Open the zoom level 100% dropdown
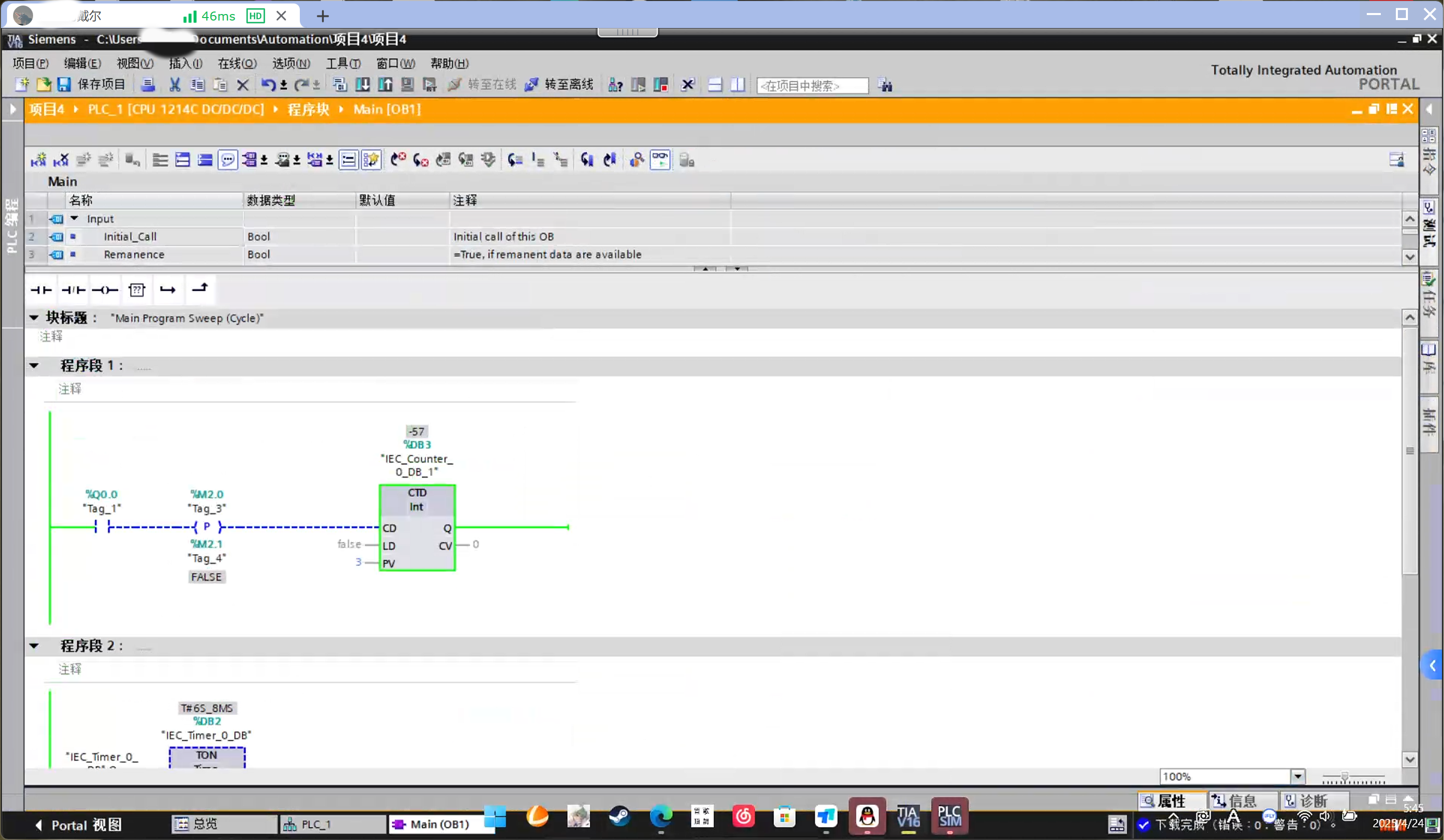The height and width of the screenshot is (840, 1444). pyautogui.click(x=1297, y=776)
